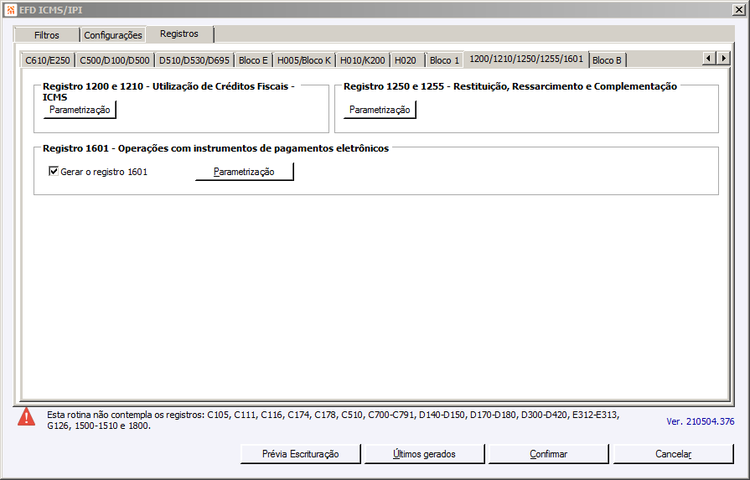750x480 pixels.
Task: Click the Registro 1250 e 1255 group title
Action: point(510,87)
